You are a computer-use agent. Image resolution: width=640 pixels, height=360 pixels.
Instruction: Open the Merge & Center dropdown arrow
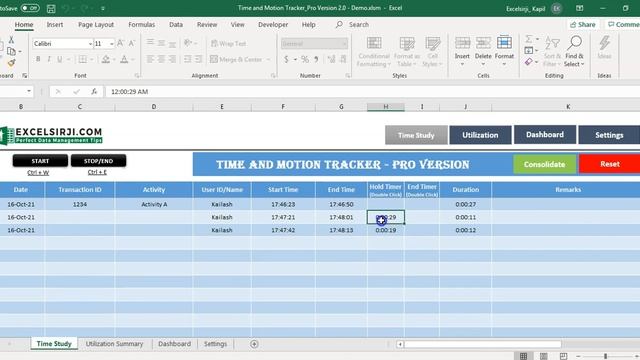268,60
